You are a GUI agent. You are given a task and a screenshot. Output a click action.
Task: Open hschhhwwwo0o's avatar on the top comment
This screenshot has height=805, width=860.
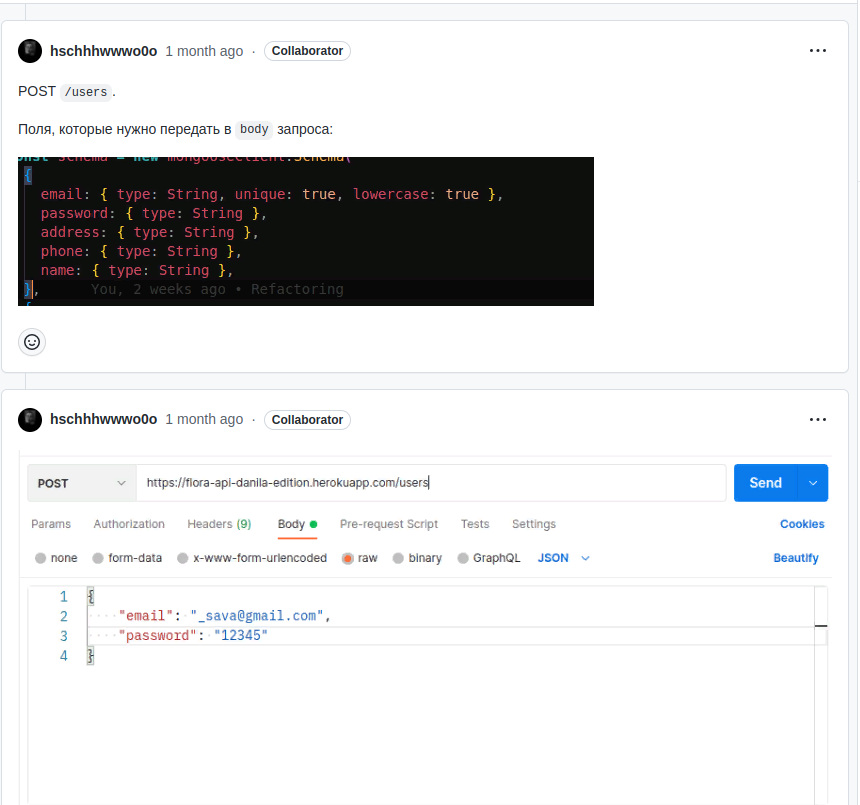coord(29,50)
